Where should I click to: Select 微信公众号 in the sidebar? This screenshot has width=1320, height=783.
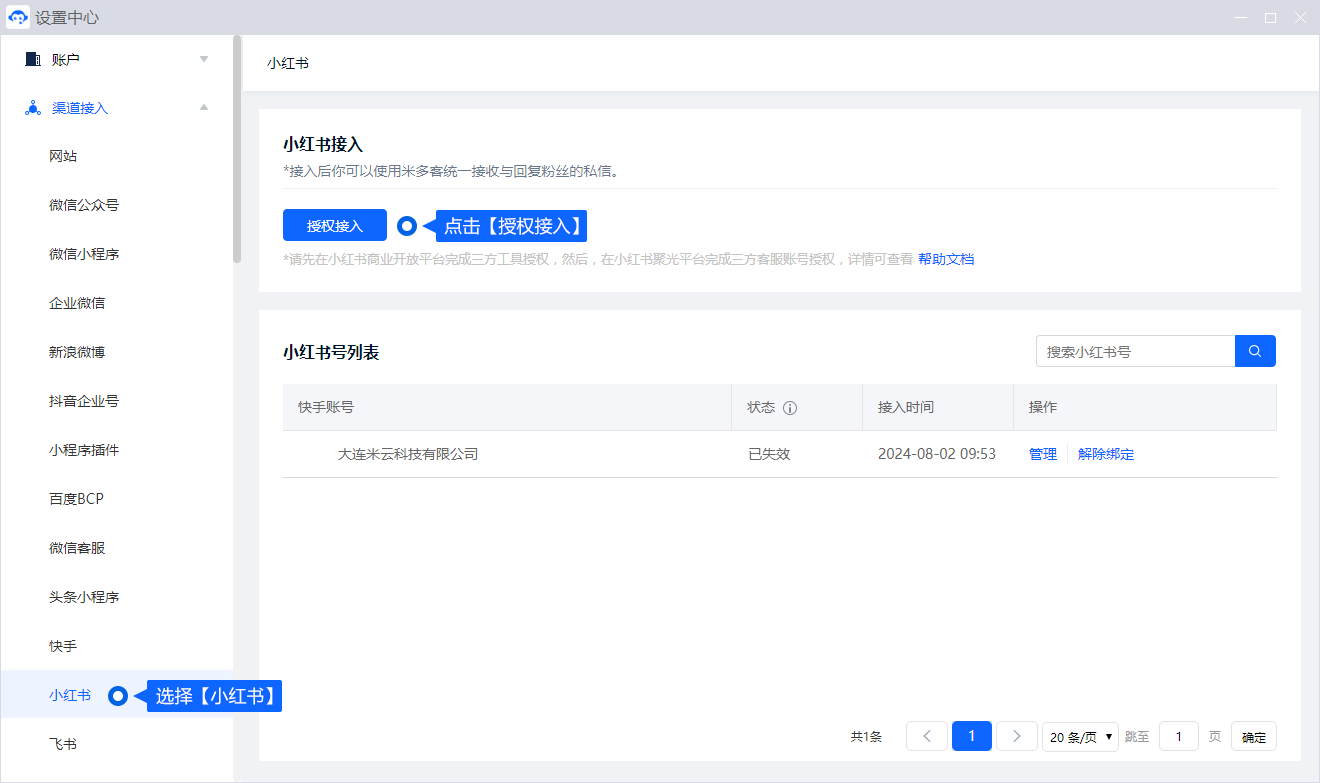coord(84,205)
